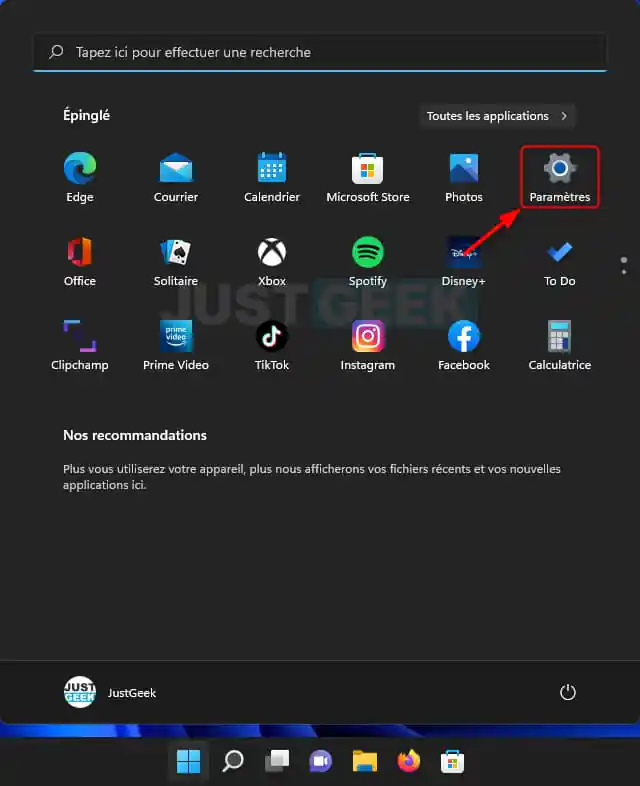
Task: Open Instagram
Action: click(368, 345)
